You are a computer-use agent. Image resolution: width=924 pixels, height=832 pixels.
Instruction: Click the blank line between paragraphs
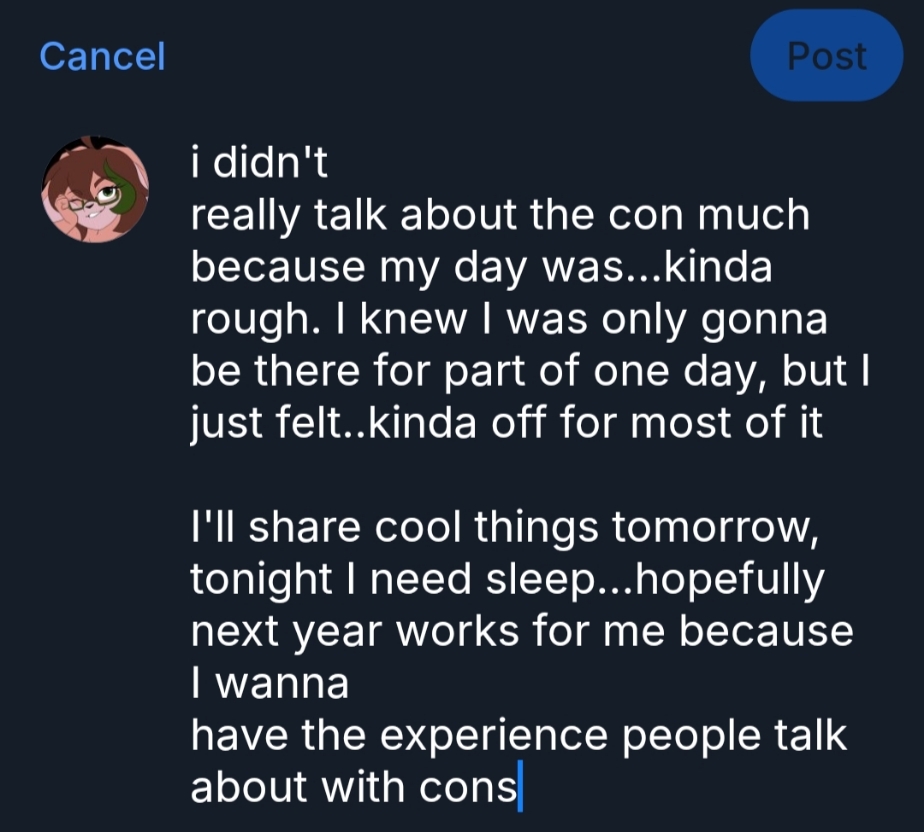click(x=400, y=475)
